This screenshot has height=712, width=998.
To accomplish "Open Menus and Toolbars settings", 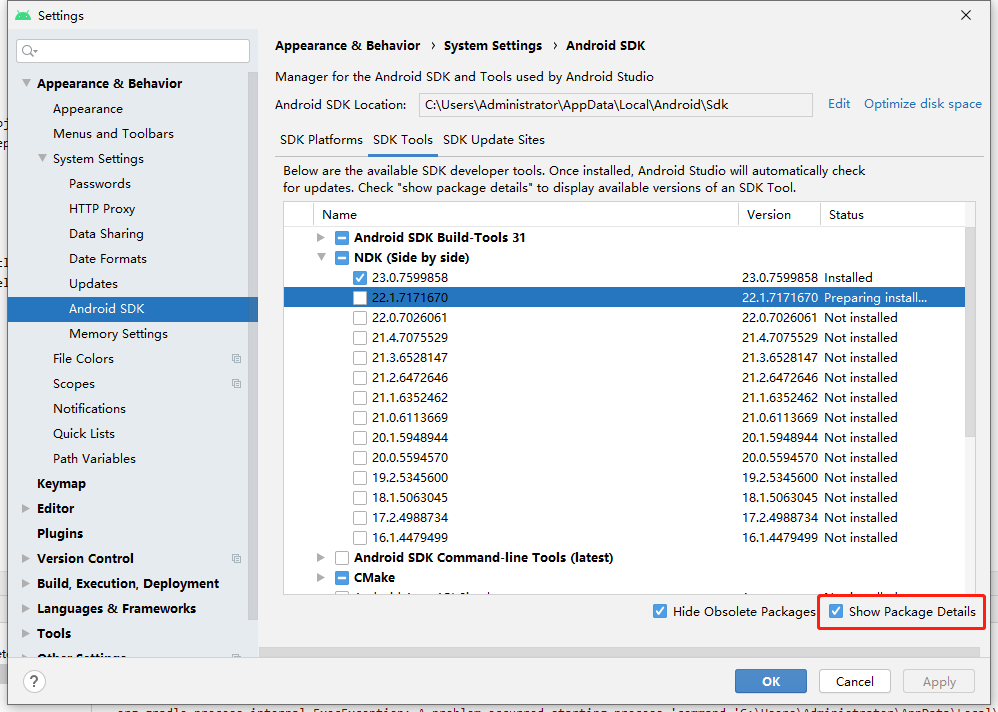I will pos(113,134).
